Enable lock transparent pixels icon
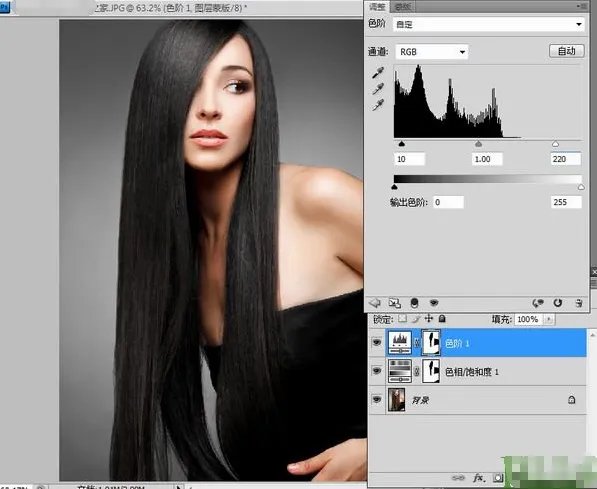Screen dimensions: 597x489 402,318
